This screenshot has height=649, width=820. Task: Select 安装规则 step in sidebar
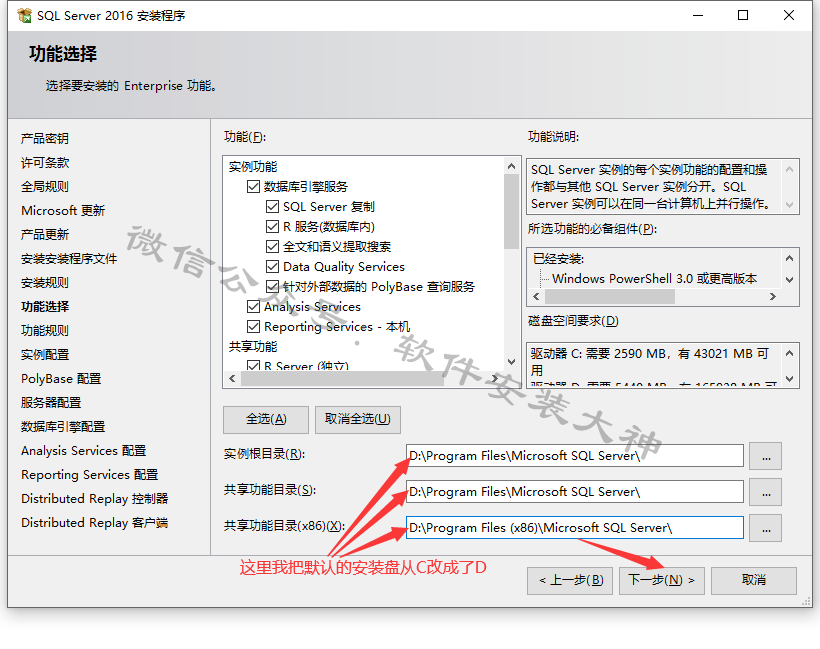coord(45,283)
